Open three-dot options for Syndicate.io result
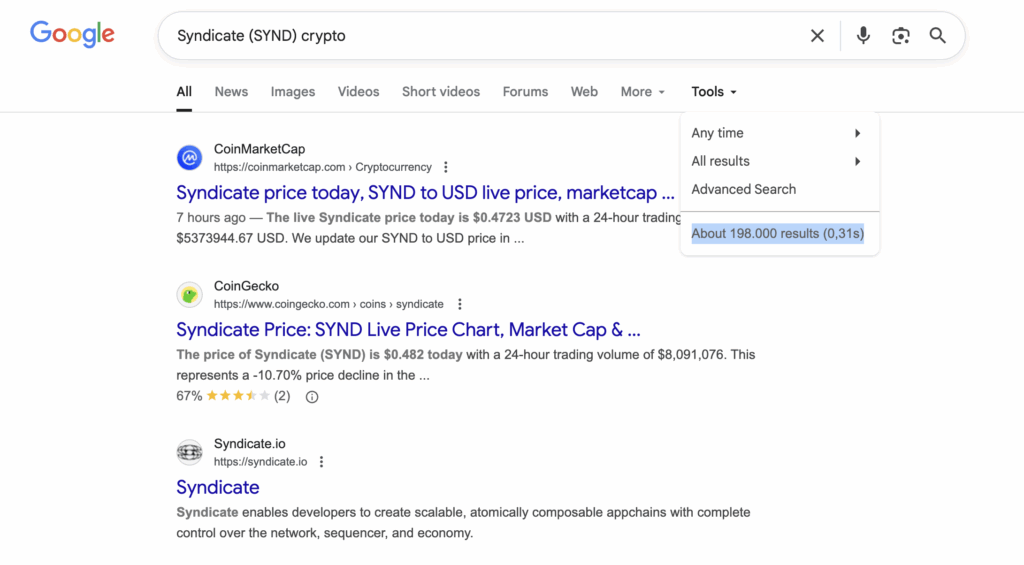The width and height of the screenshot is (1024, 565). (322, 462)
